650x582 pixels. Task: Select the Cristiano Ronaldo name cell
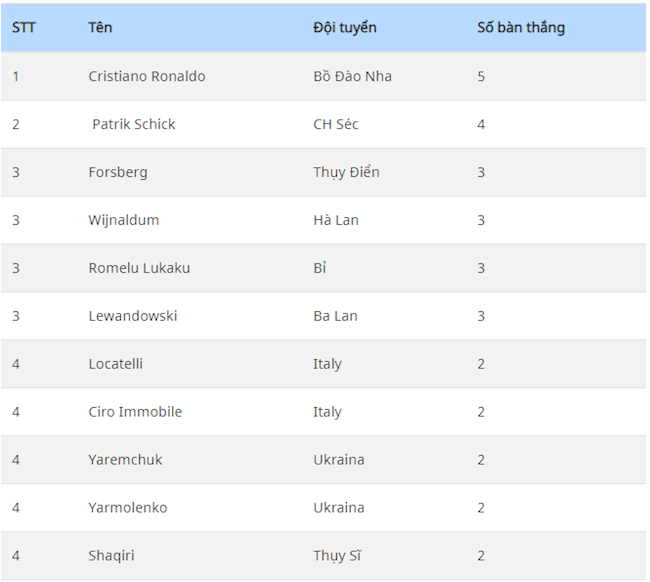(147, 76)
